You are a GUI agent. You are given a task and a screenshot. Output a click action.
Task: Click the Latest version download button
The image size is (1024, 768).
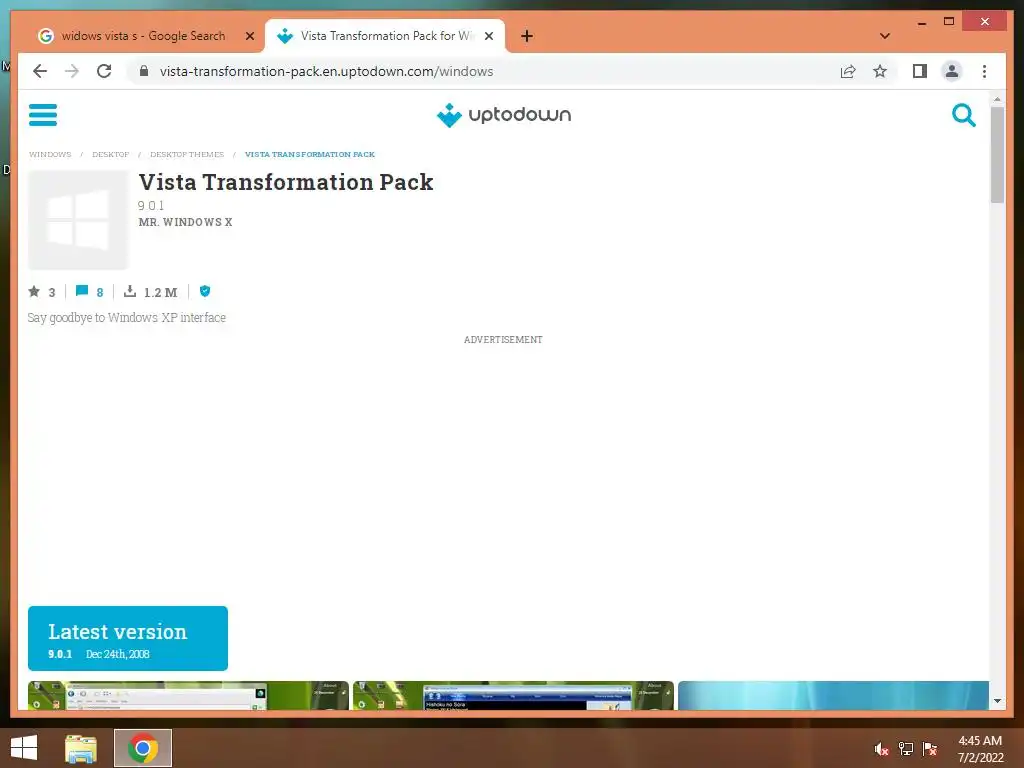tap(128, 638)
